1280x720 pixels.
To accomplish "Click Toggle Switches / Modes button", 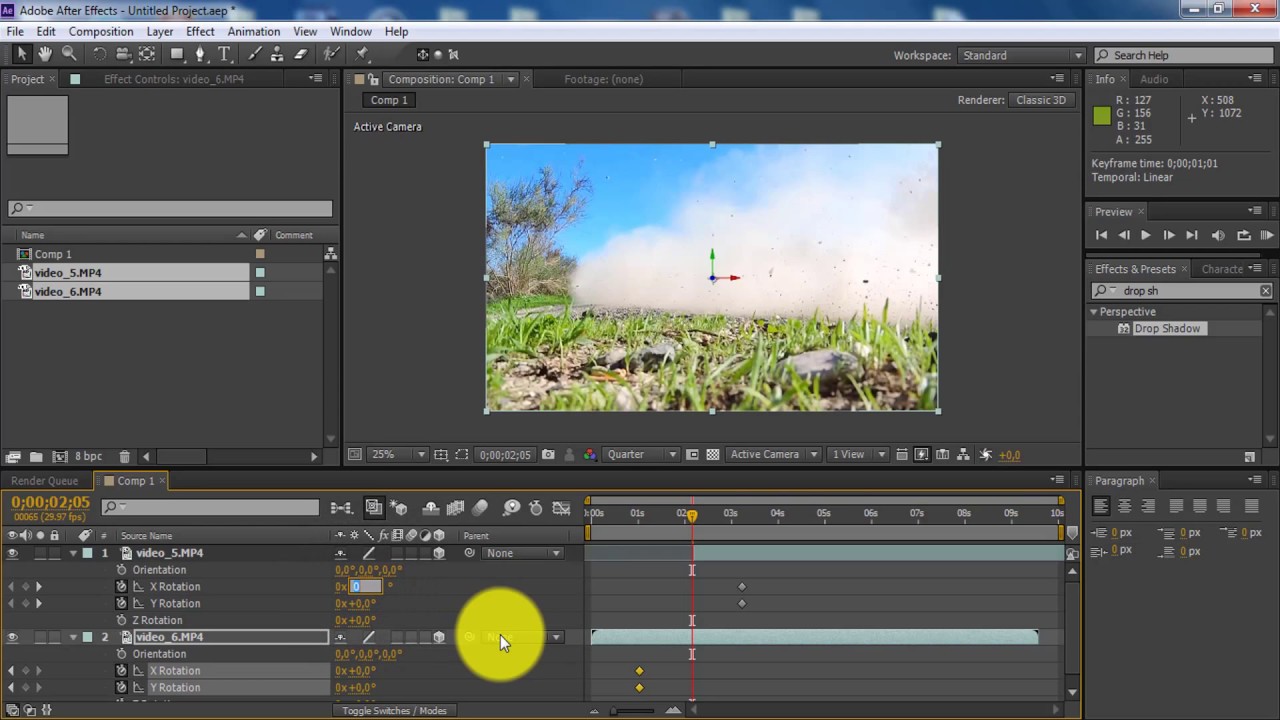I will [x=394, y=711].
